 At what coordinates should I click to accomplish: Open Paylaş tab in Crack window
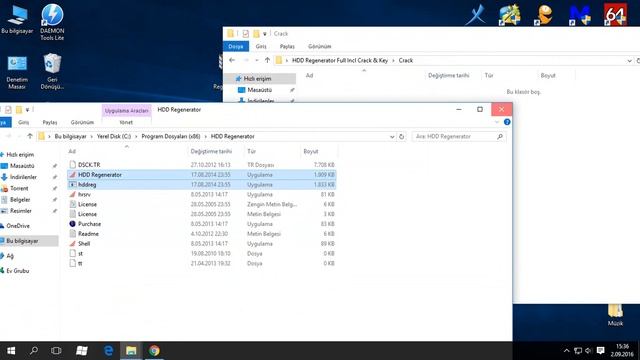click(287, 47)
